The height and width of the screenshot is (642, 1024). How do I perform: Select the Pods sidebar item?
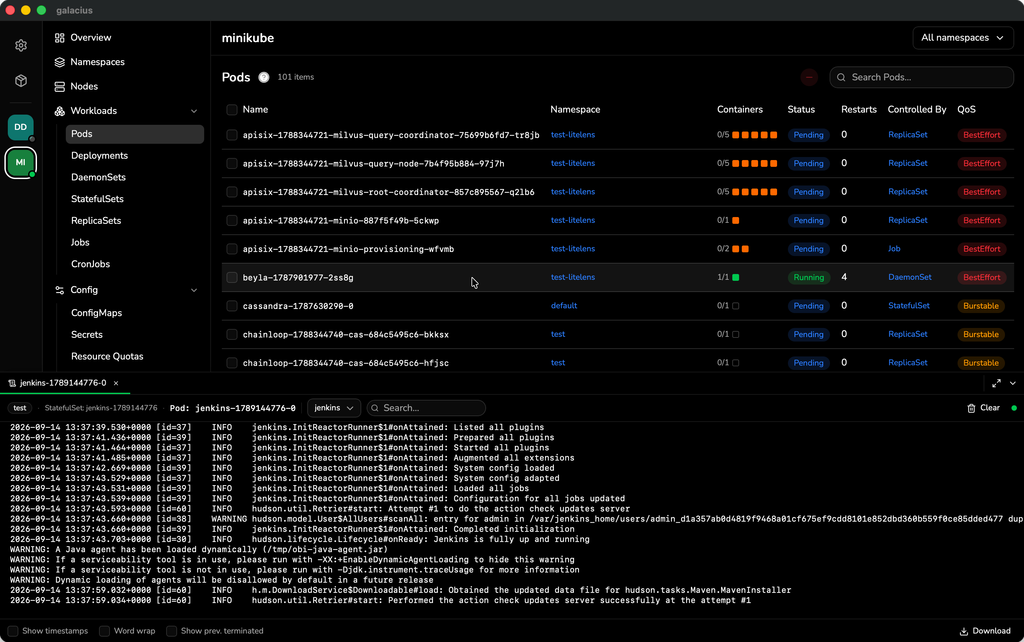click(x=135, y=134)
